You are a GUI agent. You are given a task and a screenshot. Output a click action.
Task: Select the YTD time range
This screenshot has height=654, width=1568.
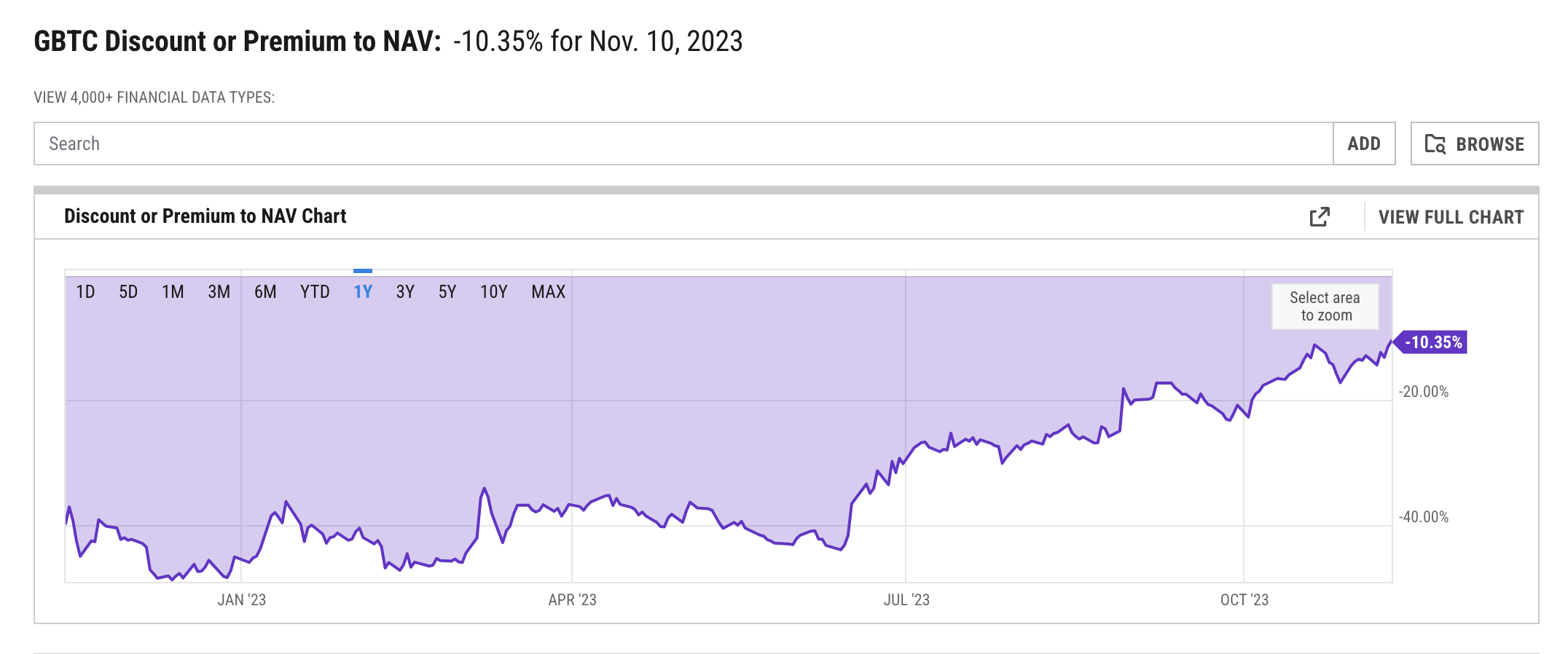[314, 291]
